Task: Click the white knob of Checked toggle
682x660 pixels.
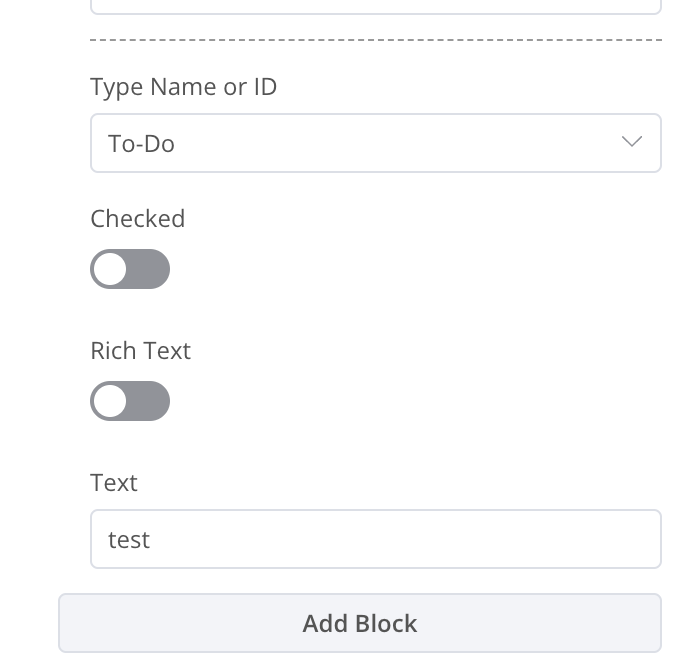Action: tap(111, 269)
